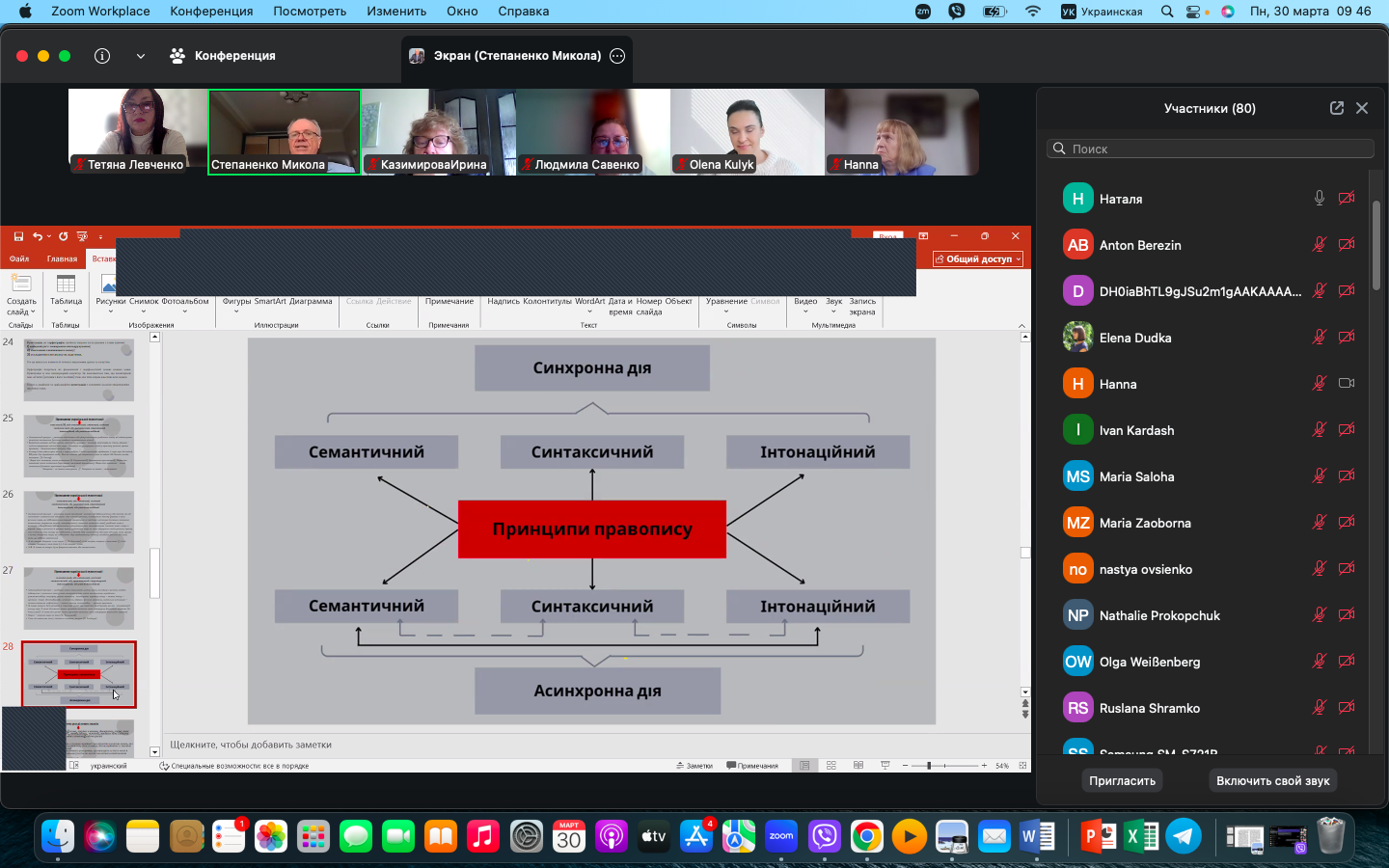Click the Таблица insert table icon
The image size is (1389, 868).
(66, 285)
